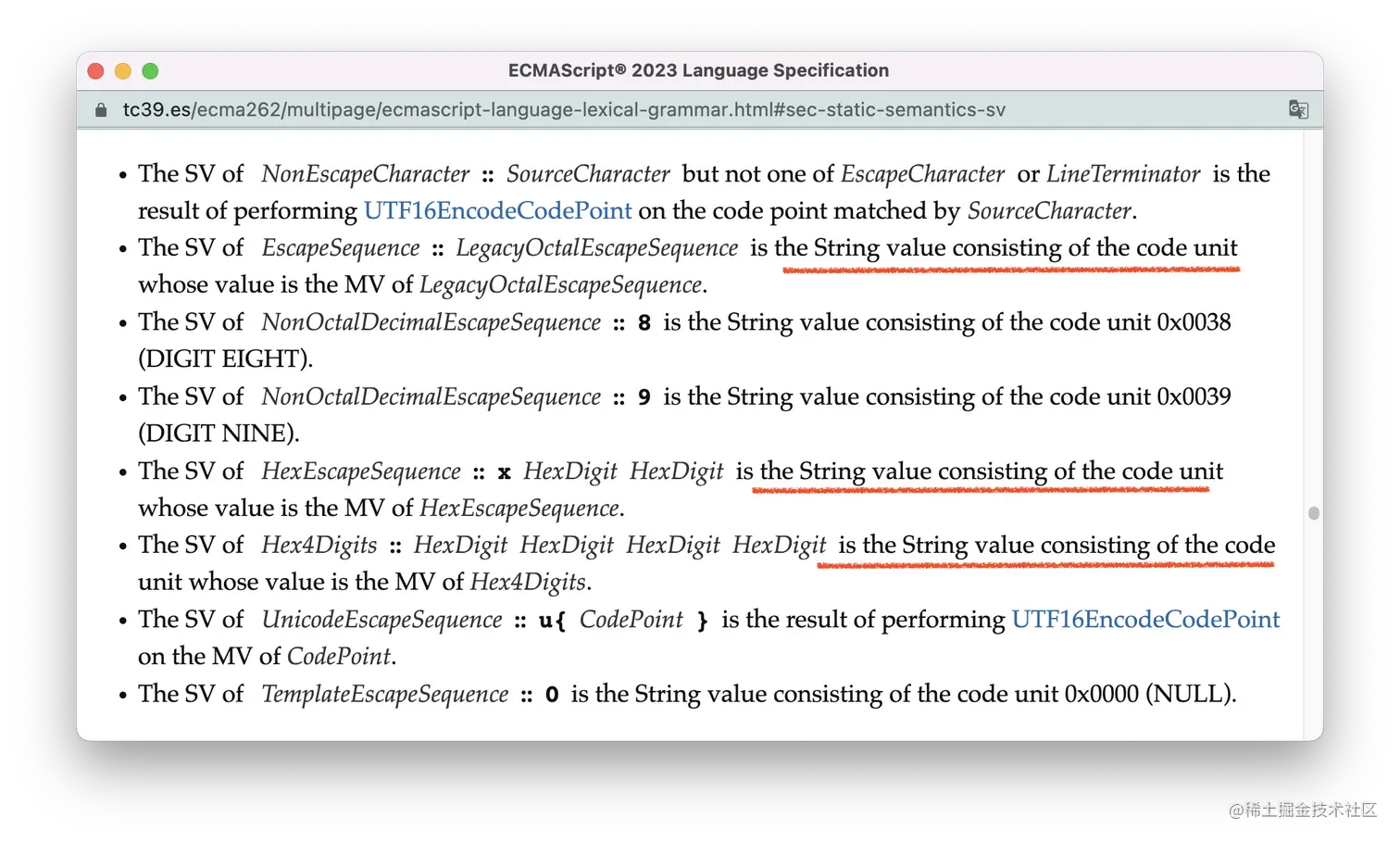The width and height of the screenshot is (1400, 842).
Task: Click the bold 0 terminal symbol
Action: point(552,695)
